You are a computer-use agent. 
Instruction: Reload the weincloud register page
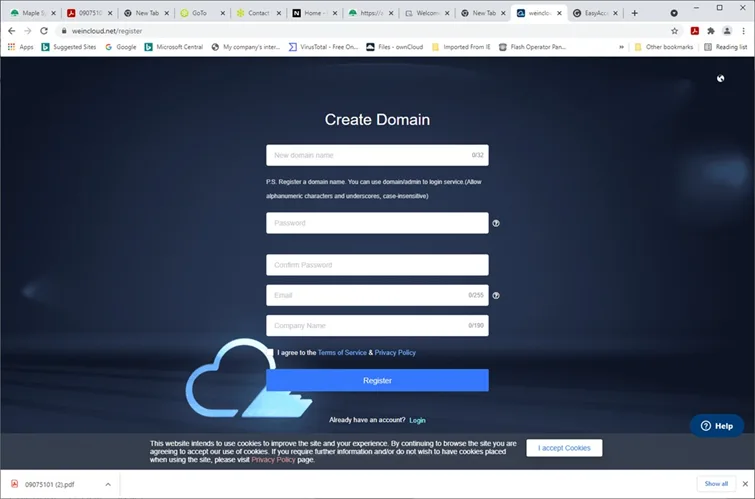pyautogui.click(x=44, y=31)
